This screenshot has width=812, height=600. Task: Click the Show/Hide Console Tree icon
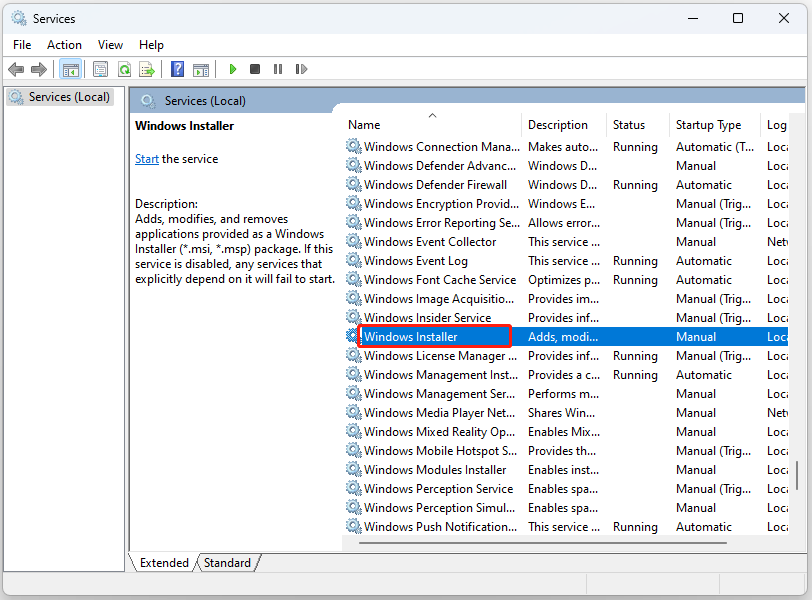tap(70, 69)
